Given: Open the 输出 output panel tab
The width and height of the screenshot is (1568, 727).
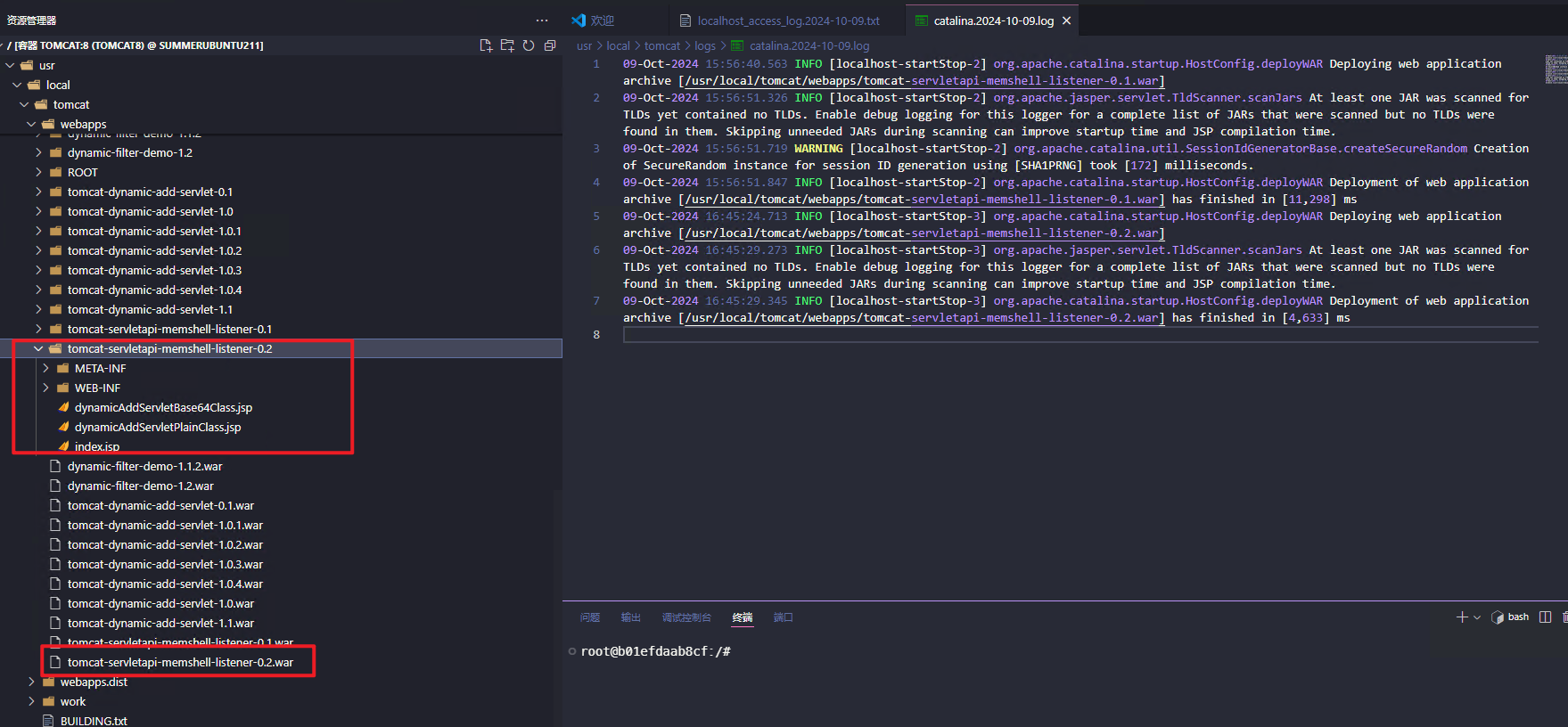Looking at the screenshot, I should tap(631, 617).
